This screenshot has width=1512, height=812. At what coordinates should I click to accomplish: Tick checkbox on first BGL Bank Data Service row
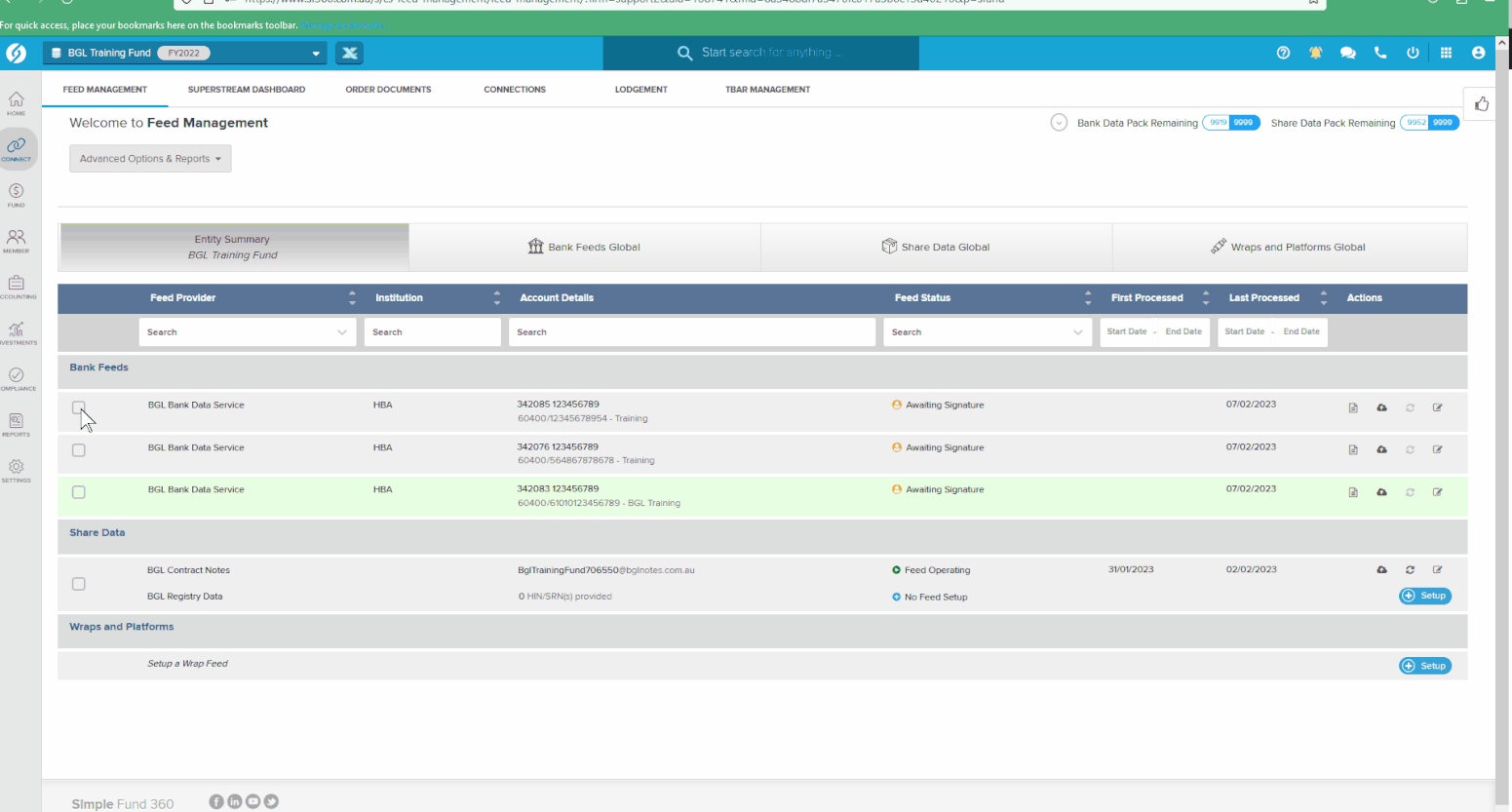[78, 407]
